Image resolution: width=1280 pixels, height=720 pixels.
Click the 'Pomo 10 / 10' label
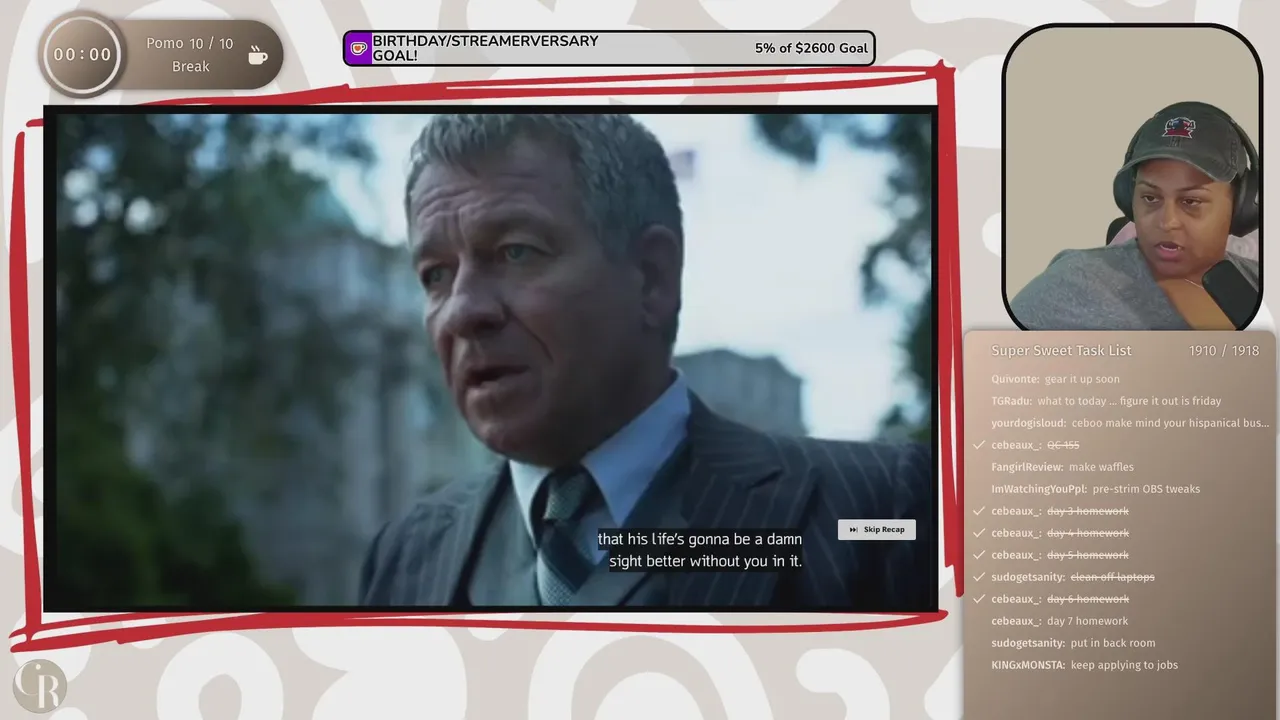(190, 44)
